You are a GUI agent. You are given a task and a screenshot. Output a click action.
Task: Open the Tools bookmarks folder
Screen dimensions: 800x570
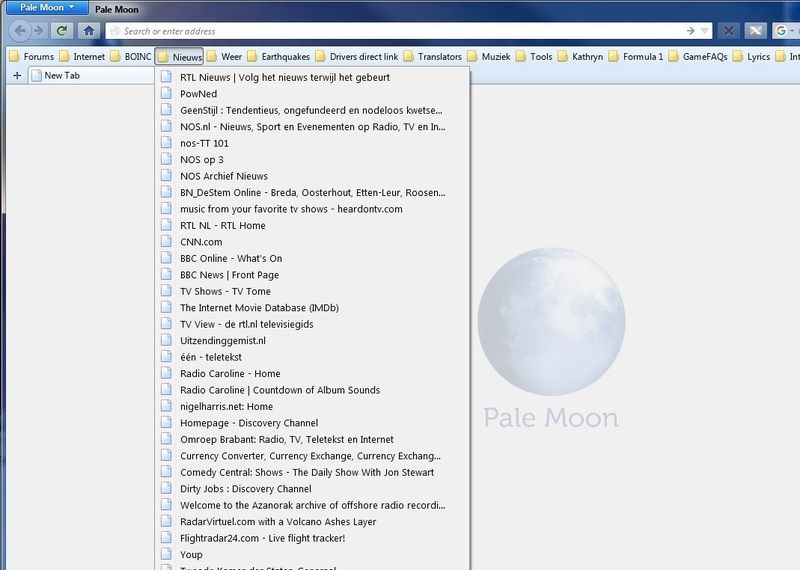click(x=534, y=56)
